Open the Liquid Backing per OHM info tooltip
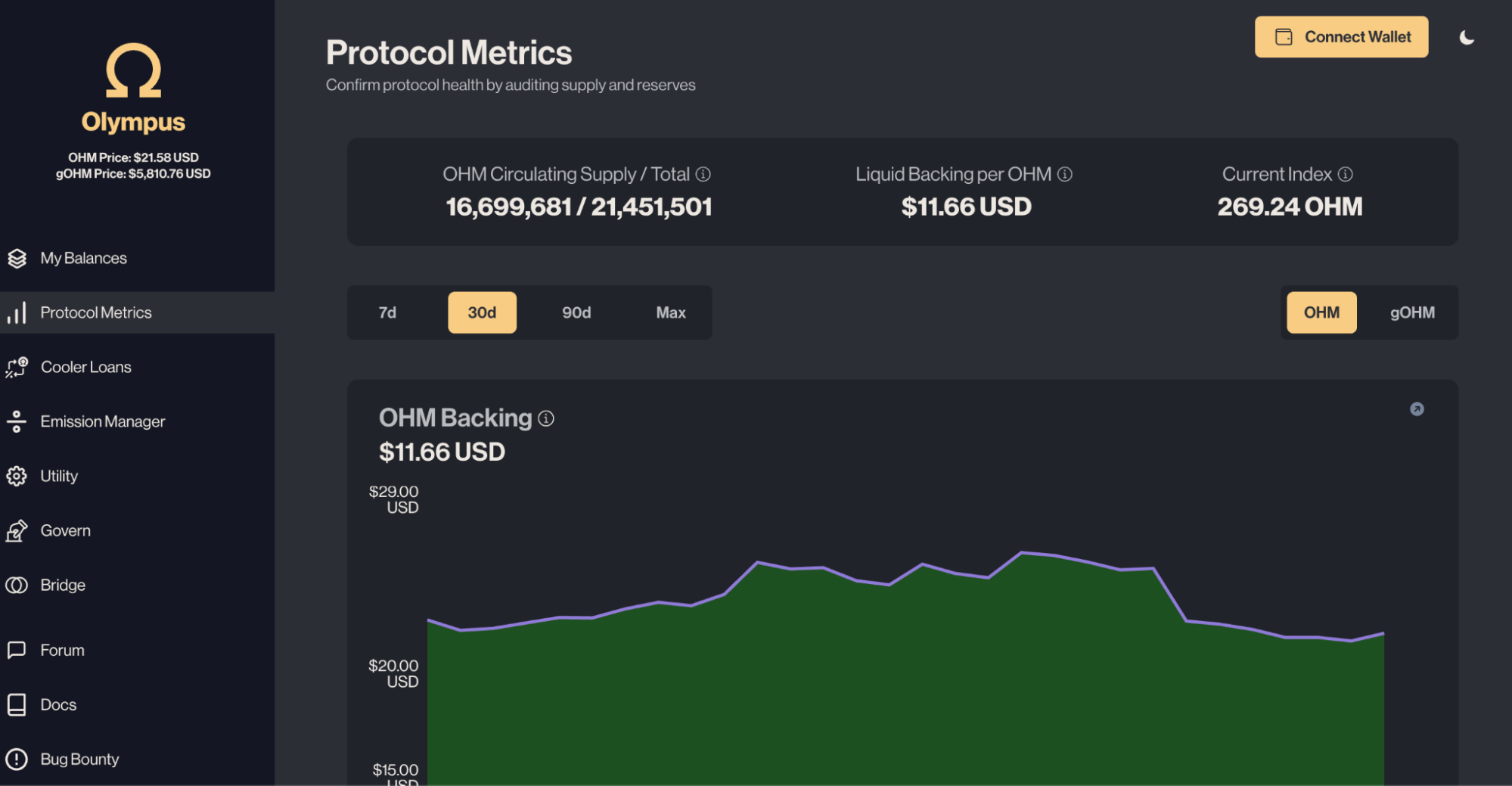Screen dimensions: 1512x786 click(1066, 174)
